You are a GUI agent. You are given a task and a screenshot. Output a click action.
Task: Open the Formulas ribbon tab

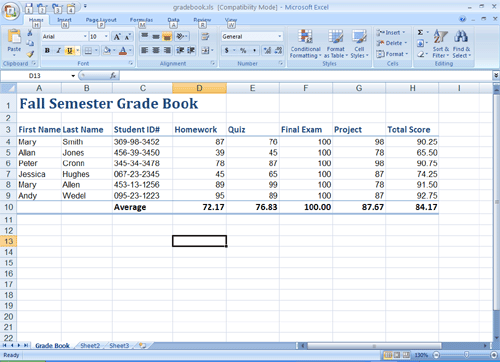[x=141, y=20]
